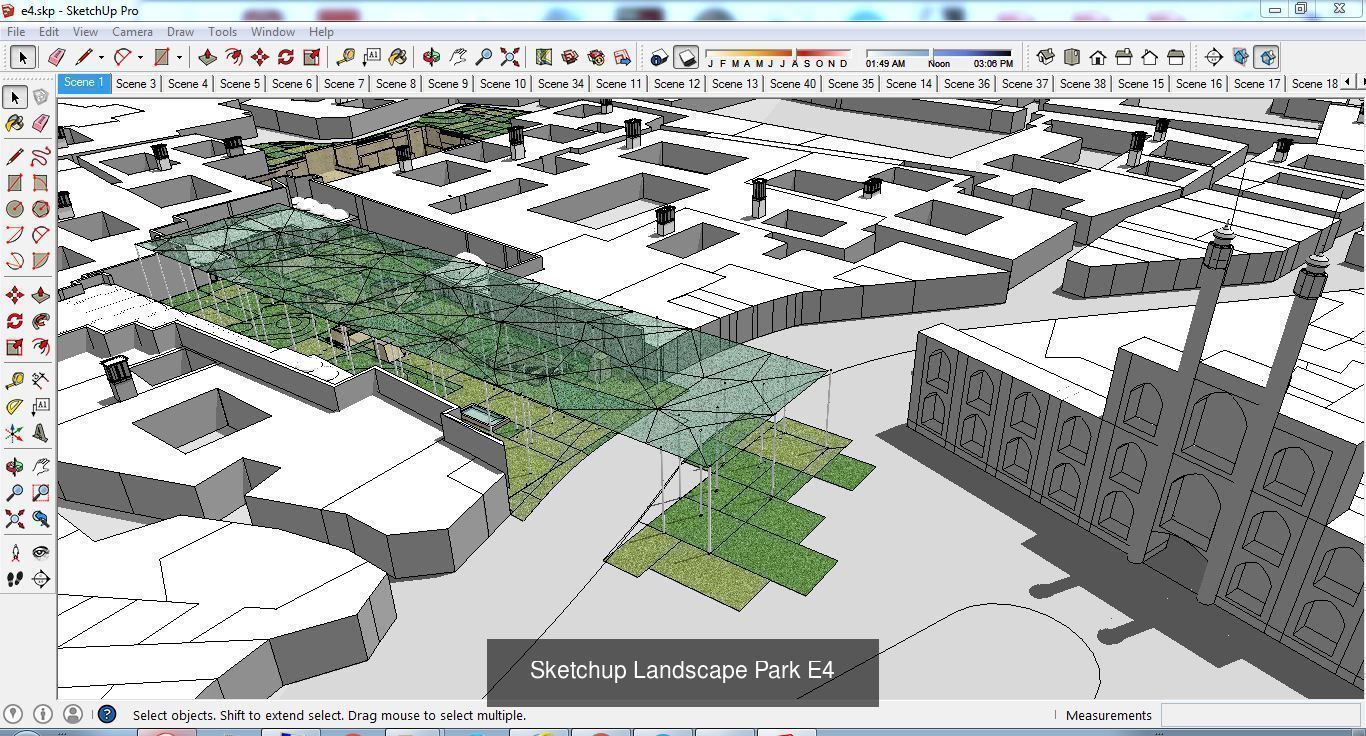Switch to Back view icon
Viewport: 1366px width, 736px height.
point(1150,57)
